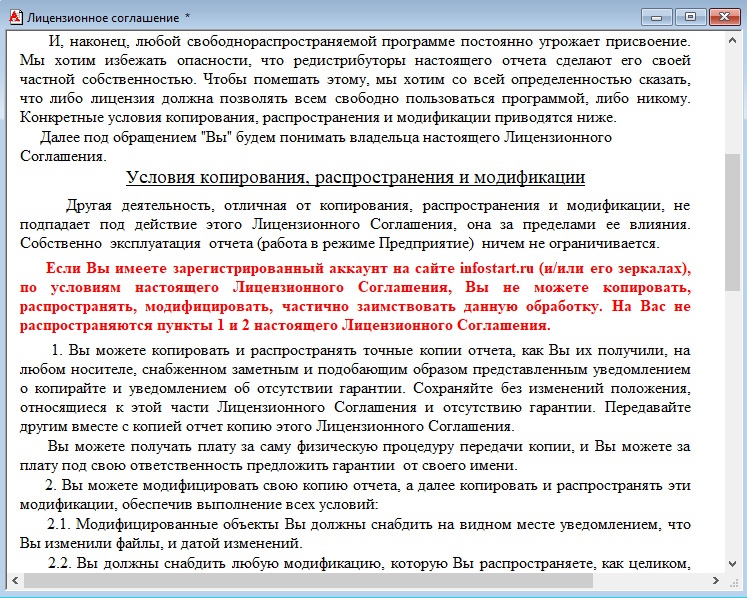Click the text '2.2. Вы должны снабдить'
747x598 pixels.
[136, 563]
